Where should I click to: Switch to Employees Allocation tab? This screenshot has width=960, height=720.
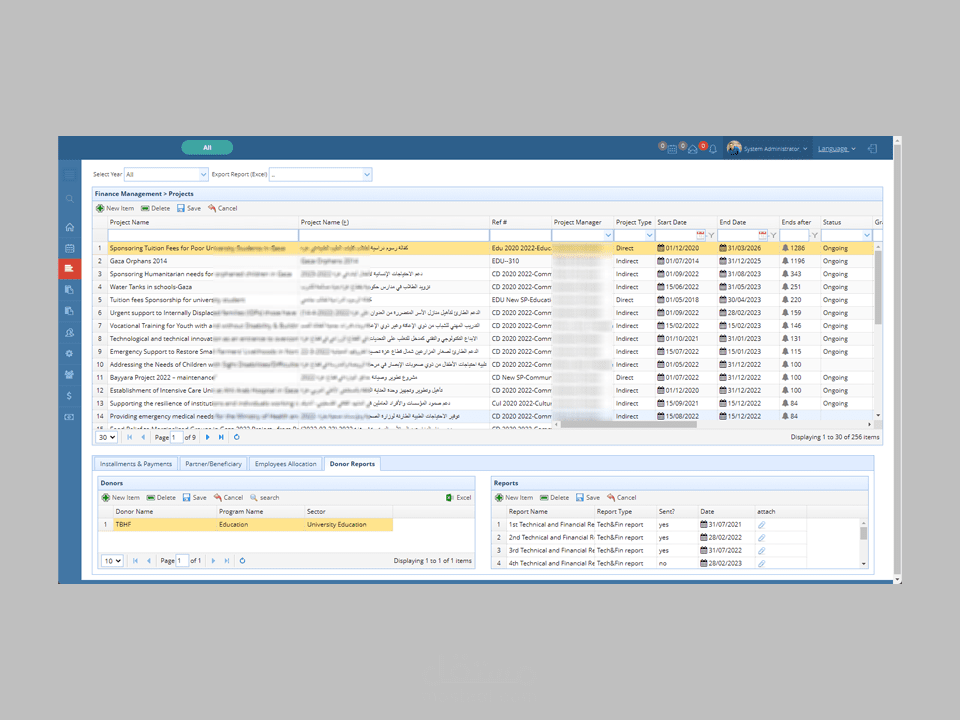point(285,464)
